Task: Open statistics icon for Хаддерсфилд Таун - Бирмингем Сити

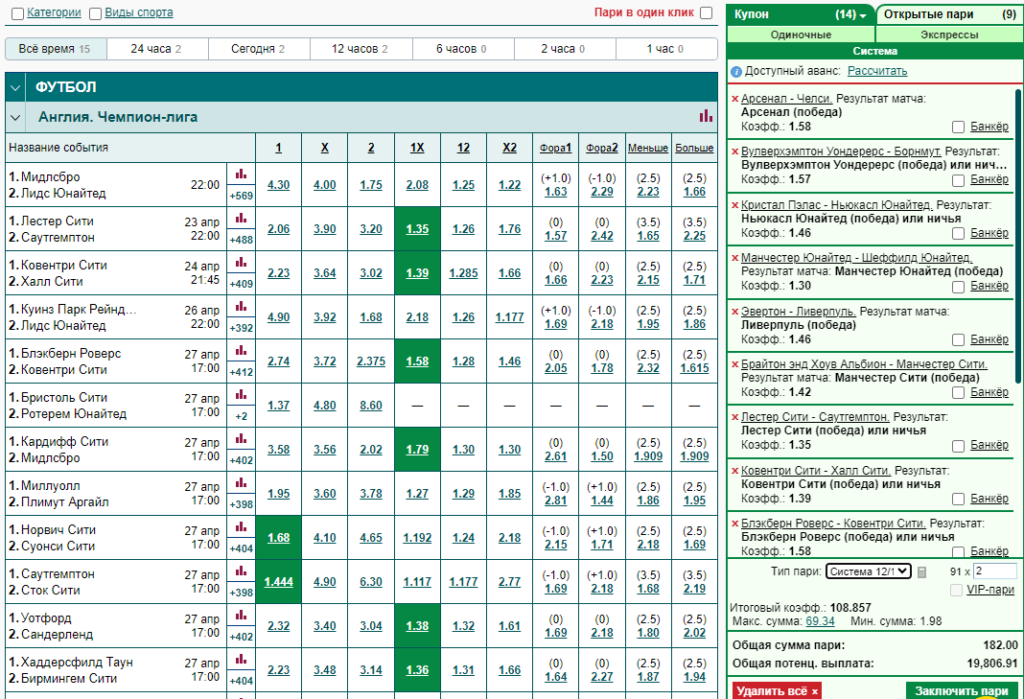Action: 241,659
